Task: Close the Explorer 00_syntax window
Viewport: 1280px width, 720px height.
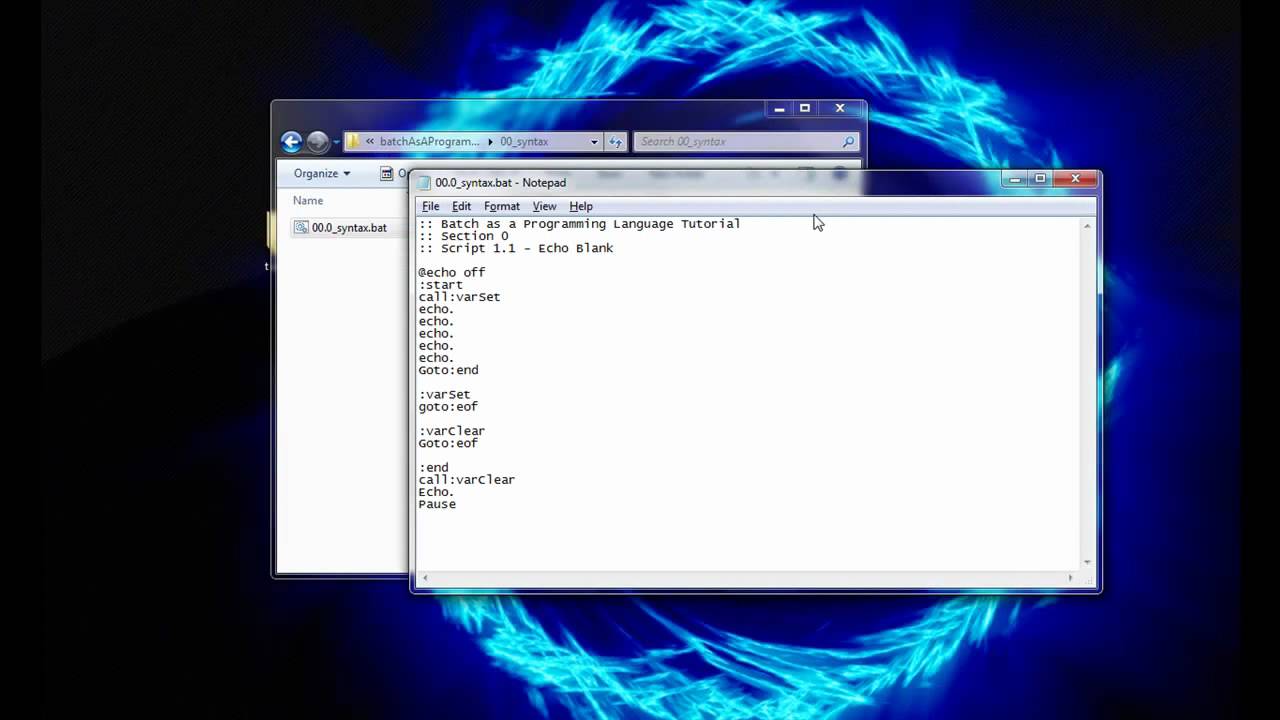Action: pyautogui.click(x=840, y=108)
